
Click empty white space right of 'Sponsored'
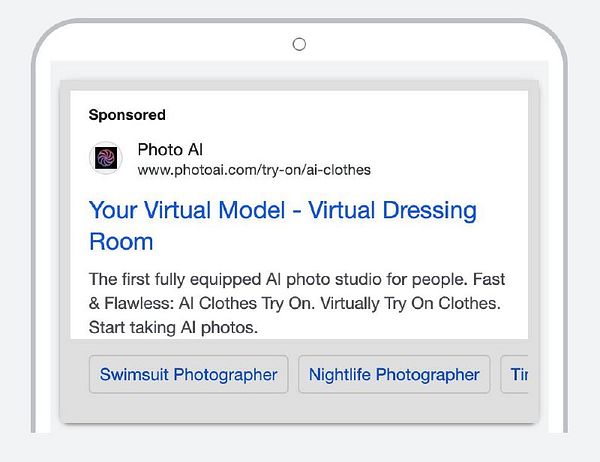point(344,115)
